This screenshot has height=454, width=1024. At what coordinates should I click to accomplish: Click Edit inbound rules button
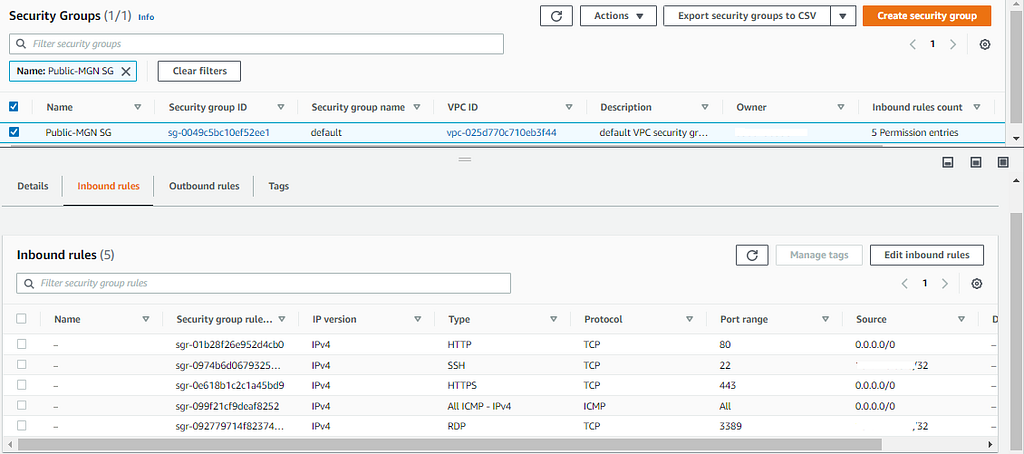coord(927,255)
